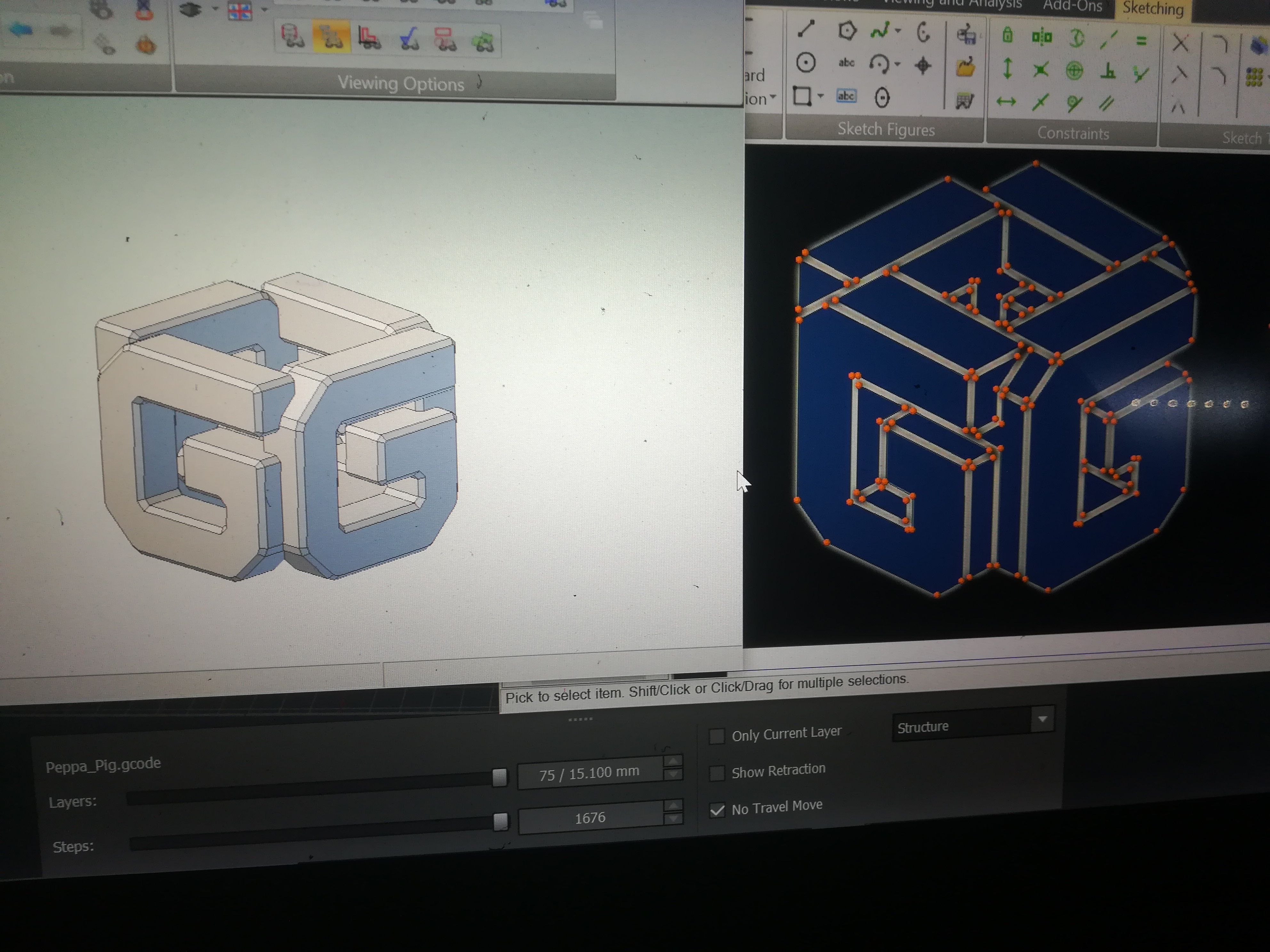Viewport: 1270px width, 952px height.
Task: Switch to the Sketching ribbon tab
Action: 1152,9
